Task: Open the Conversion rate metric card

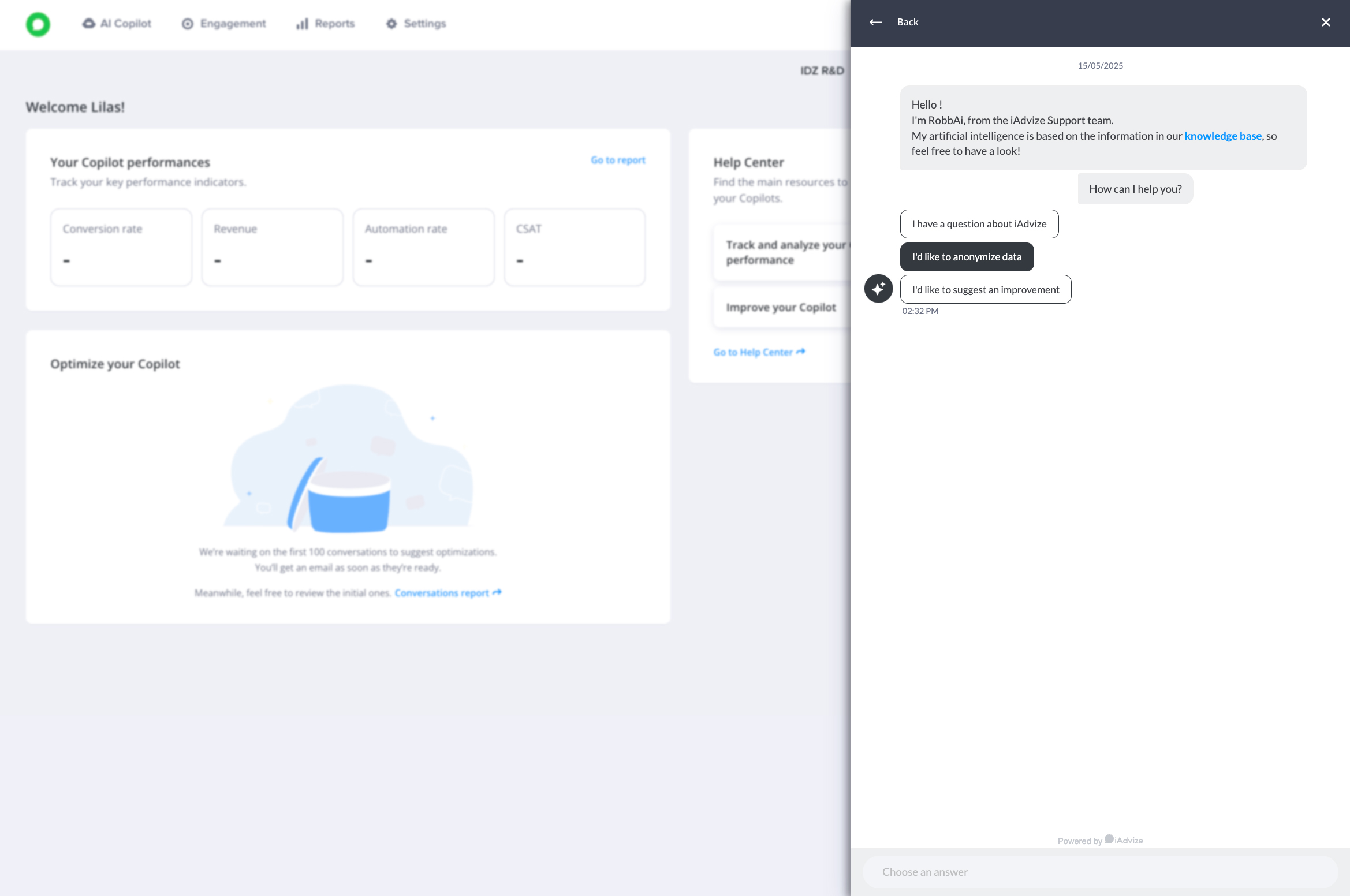Action: point(121,247)
